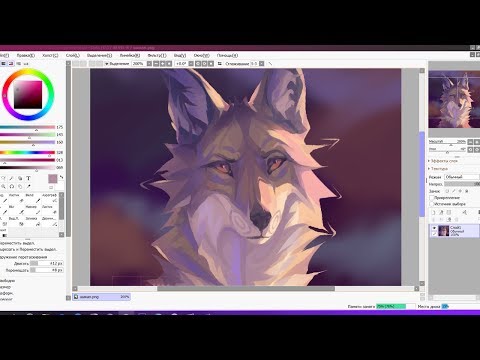Select the Text tool icon
The width and height of the screenshot is (480, 360).
[28, 178]
